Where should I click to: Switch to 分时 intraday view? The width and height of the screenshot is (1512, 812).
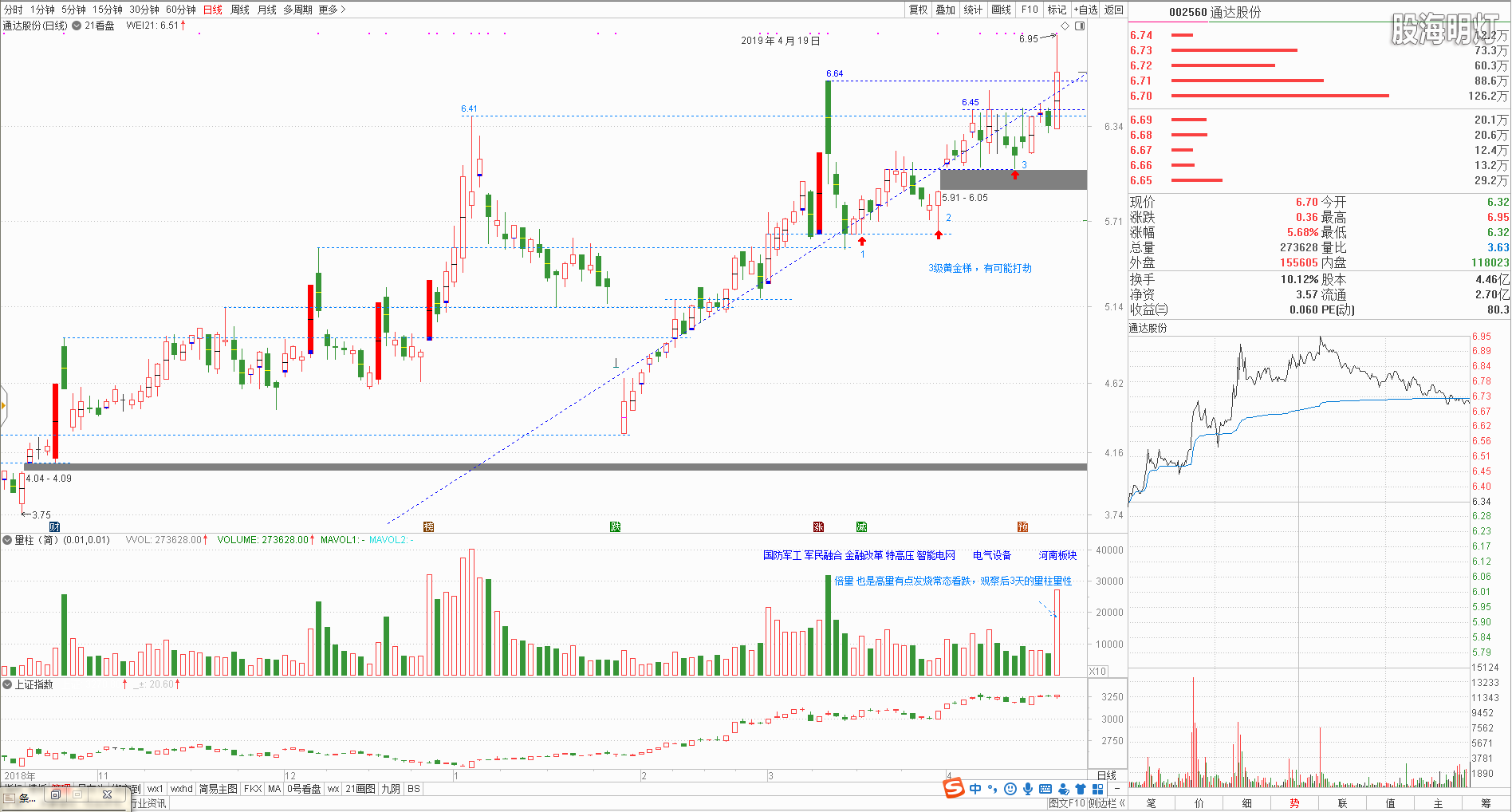(x=14, y=10)
